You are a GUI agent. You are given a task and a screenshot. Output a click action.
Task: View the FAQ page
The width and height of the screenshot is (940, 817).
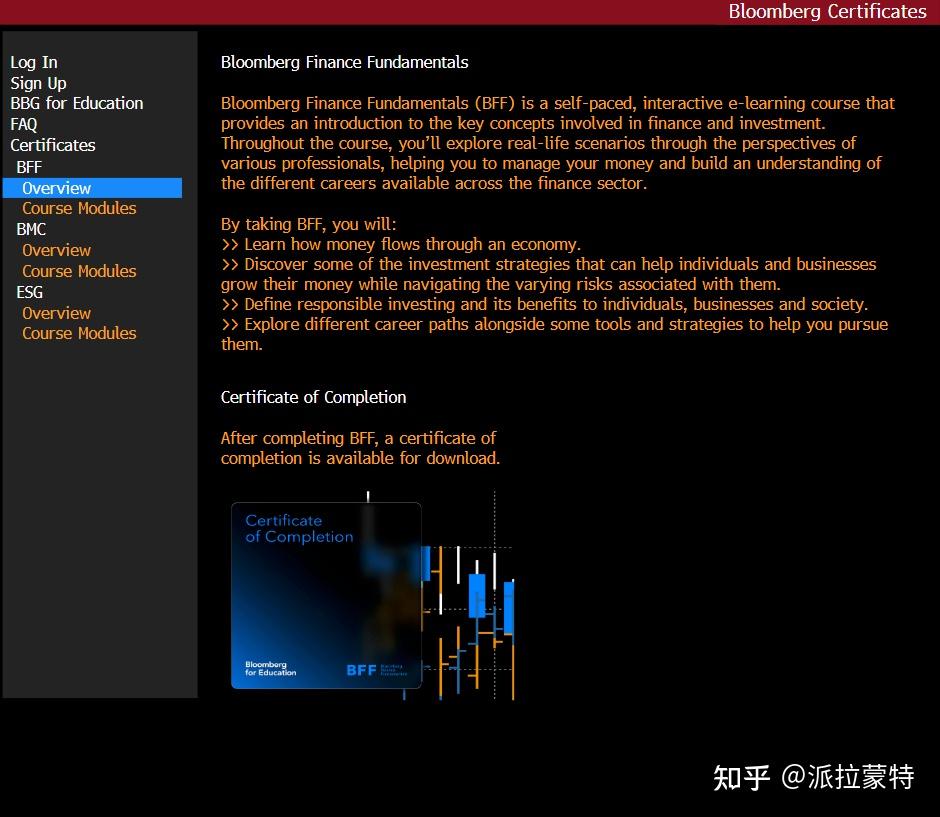tap(22, 124)
